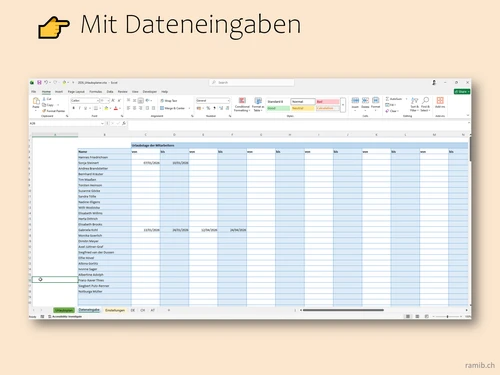500x375 pixels.
Task: Toggle Bold formatting
Action: (74, 108)
